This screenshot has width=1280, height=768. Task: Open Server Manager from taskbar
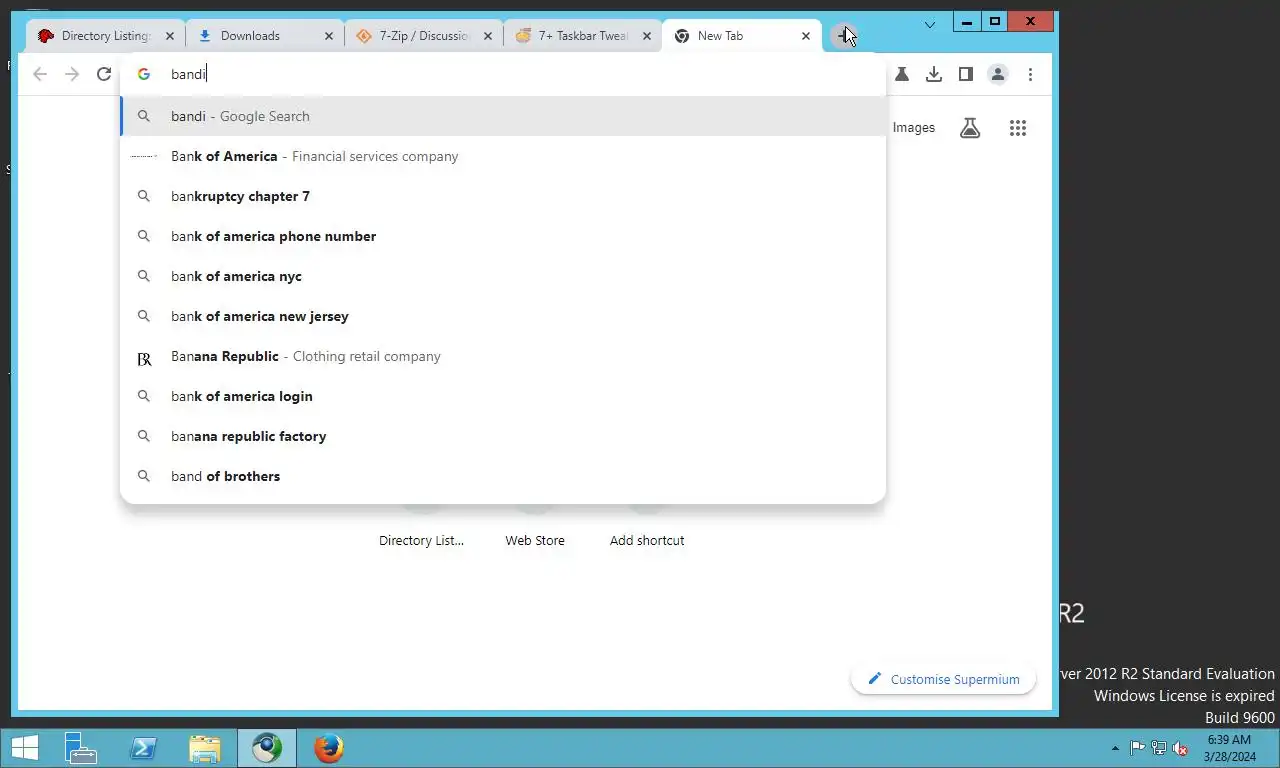[x=80, y=748]
